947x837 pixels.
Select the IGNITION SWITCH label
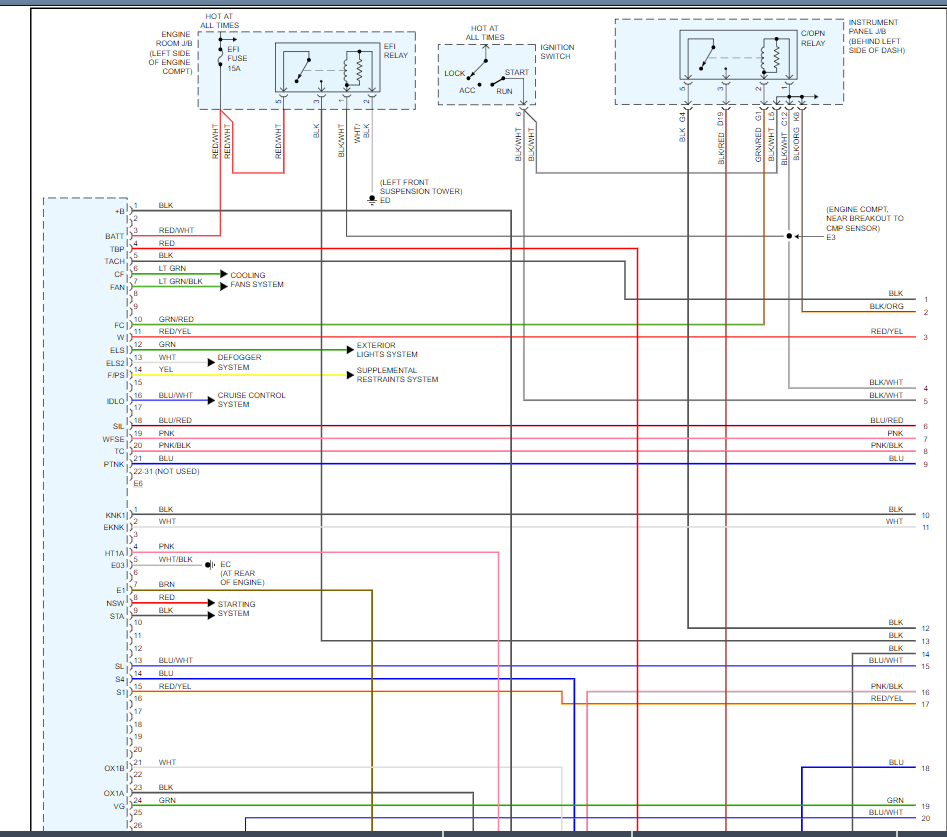[557, 51]
